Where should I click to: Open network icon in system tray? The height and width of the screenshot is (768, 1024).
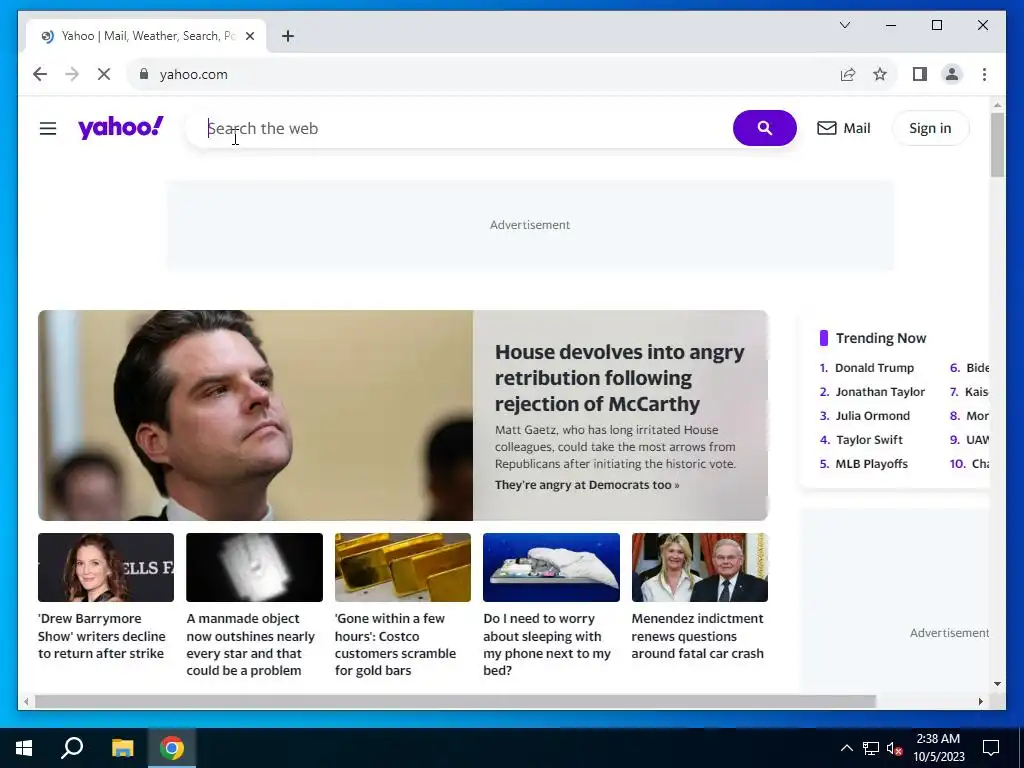coord(871,748)
